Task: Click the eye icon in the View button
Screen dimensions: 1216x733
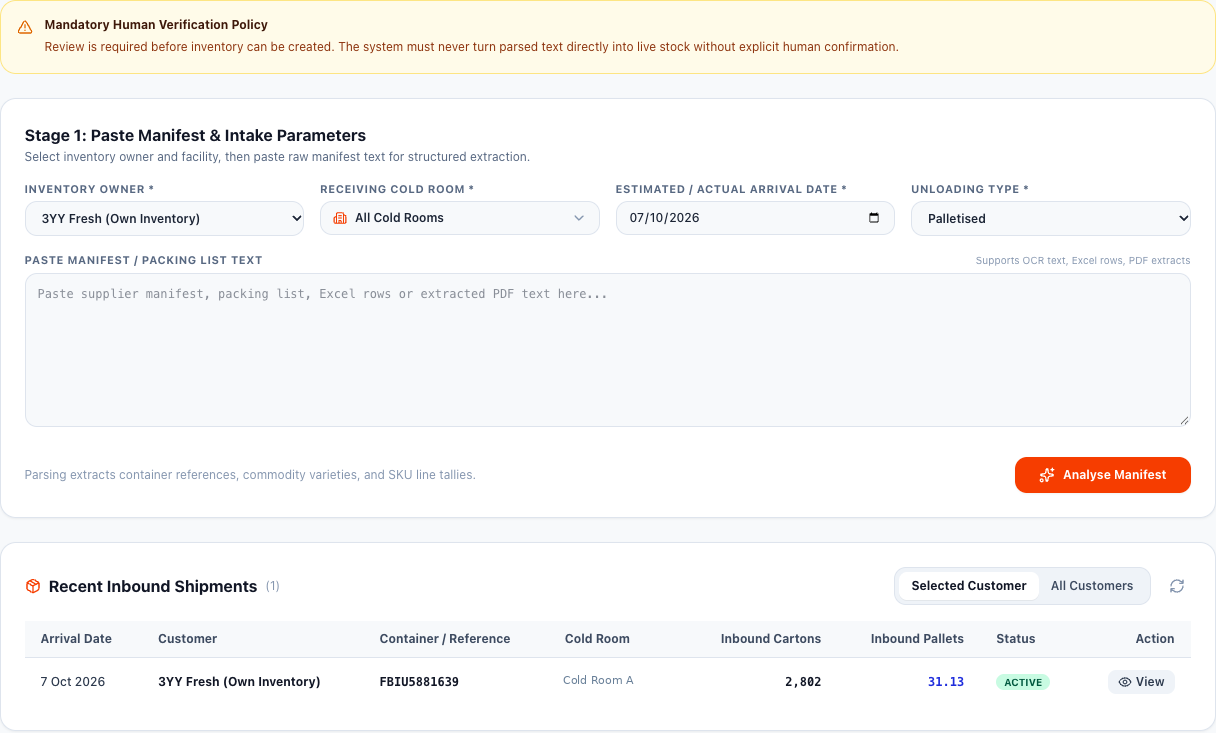Action: (1125, 682)
